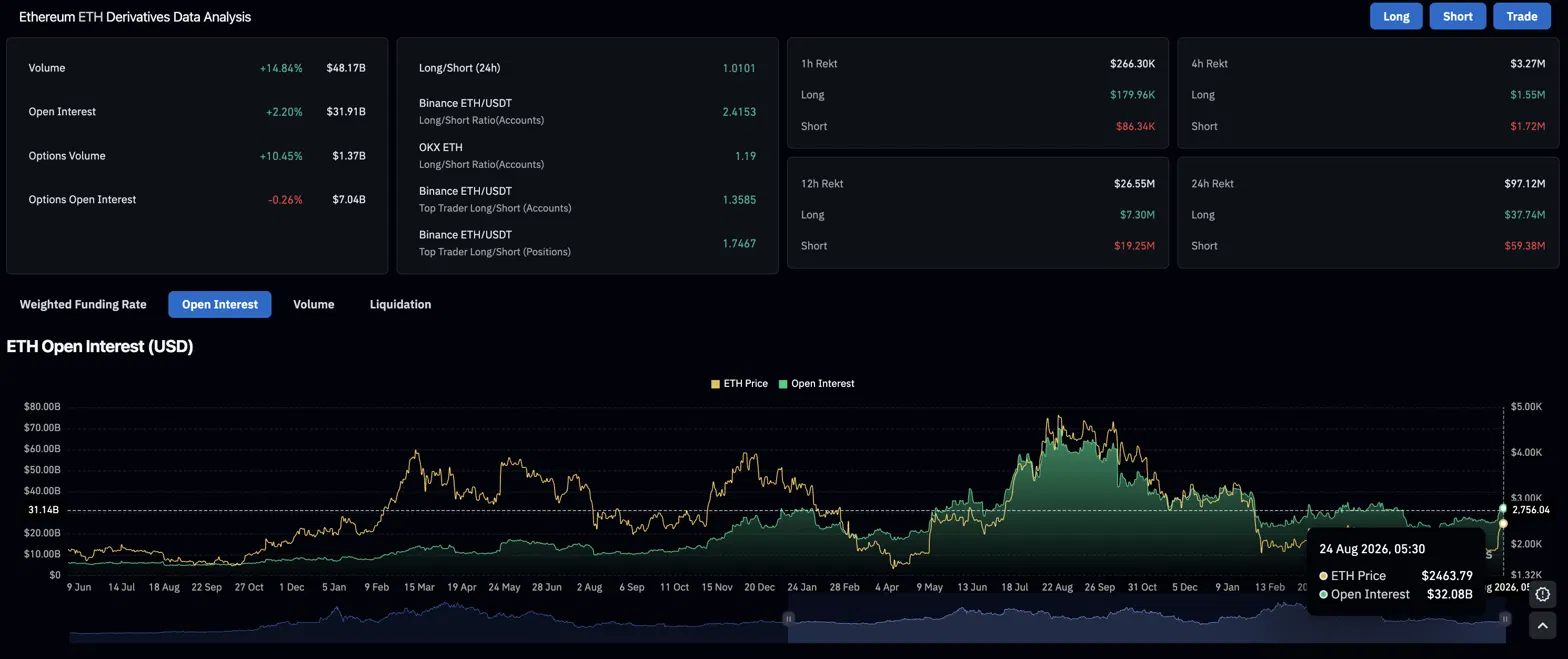Switch to the Weighted Funding Rate tab

point(83,304)
